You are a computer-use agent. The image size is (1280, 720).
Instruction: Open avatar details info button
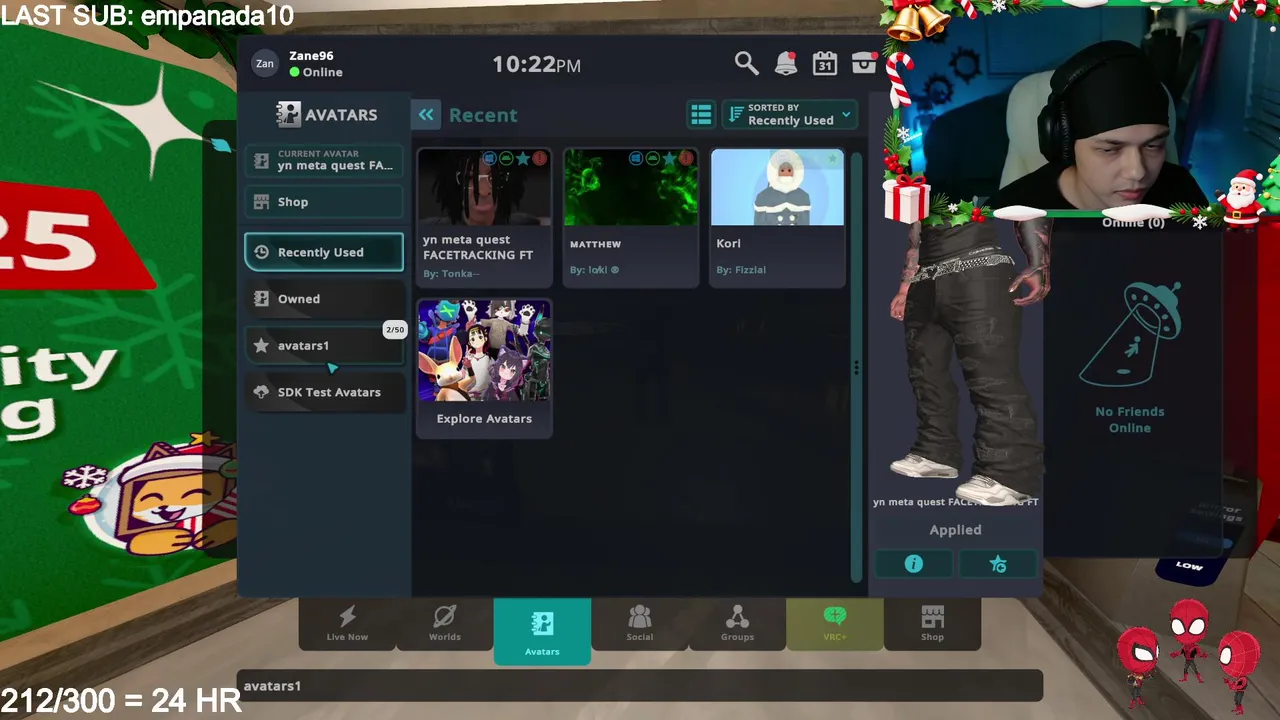[x=913, y=564]
